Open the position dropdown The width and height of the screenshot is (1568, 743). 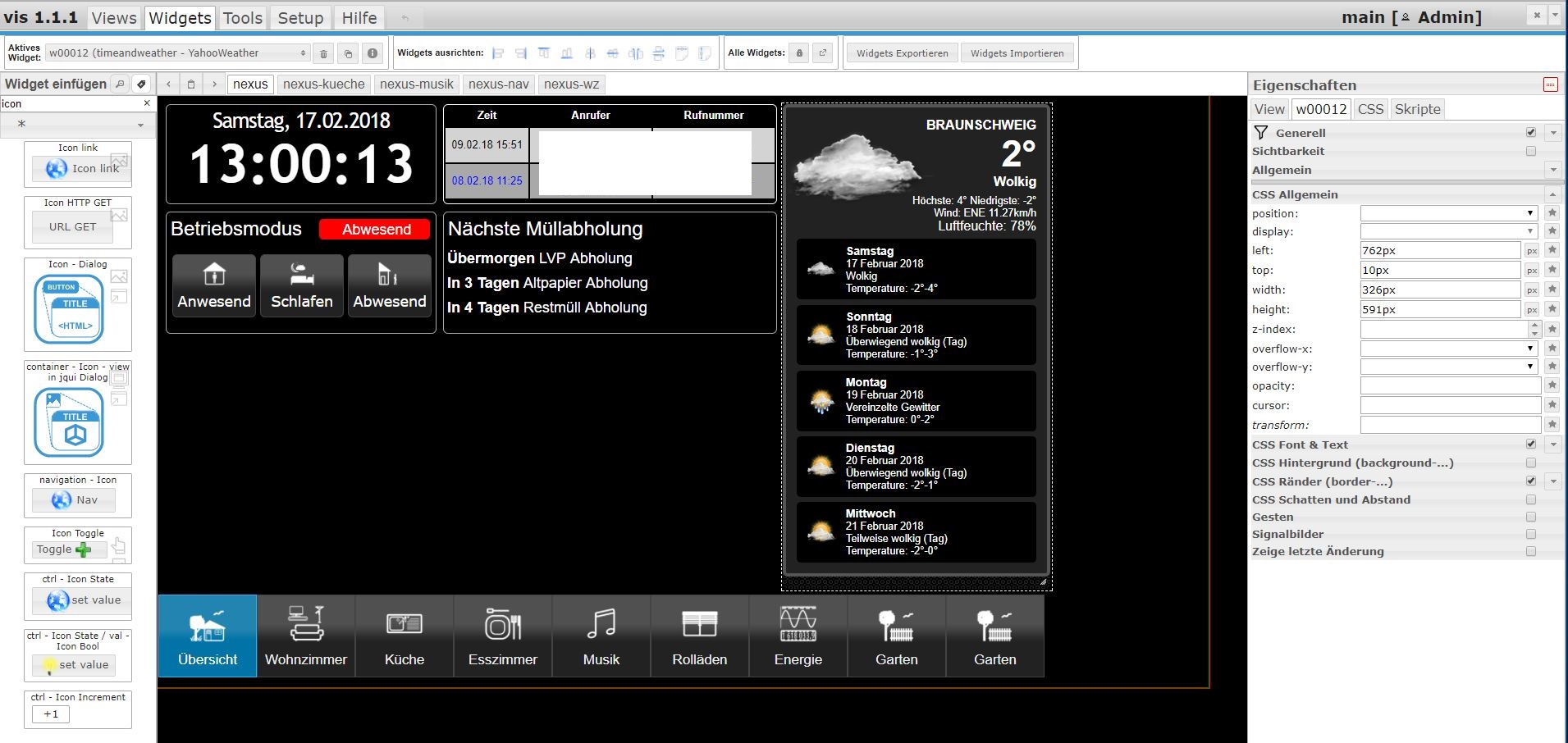(1448, 213)
